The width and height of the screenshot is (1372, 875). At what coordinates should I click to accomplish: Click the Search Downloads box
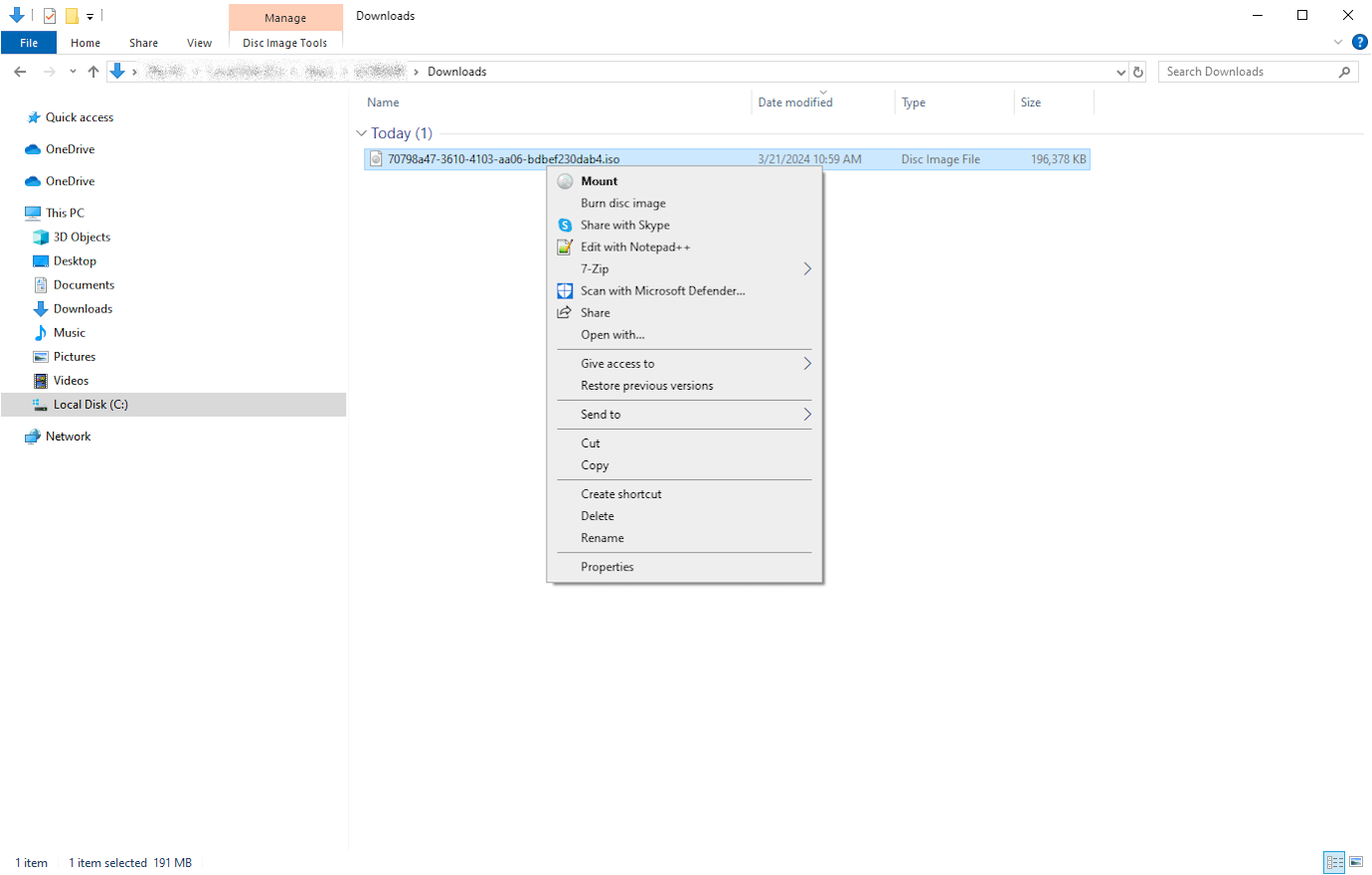(x=1249, y=72)
